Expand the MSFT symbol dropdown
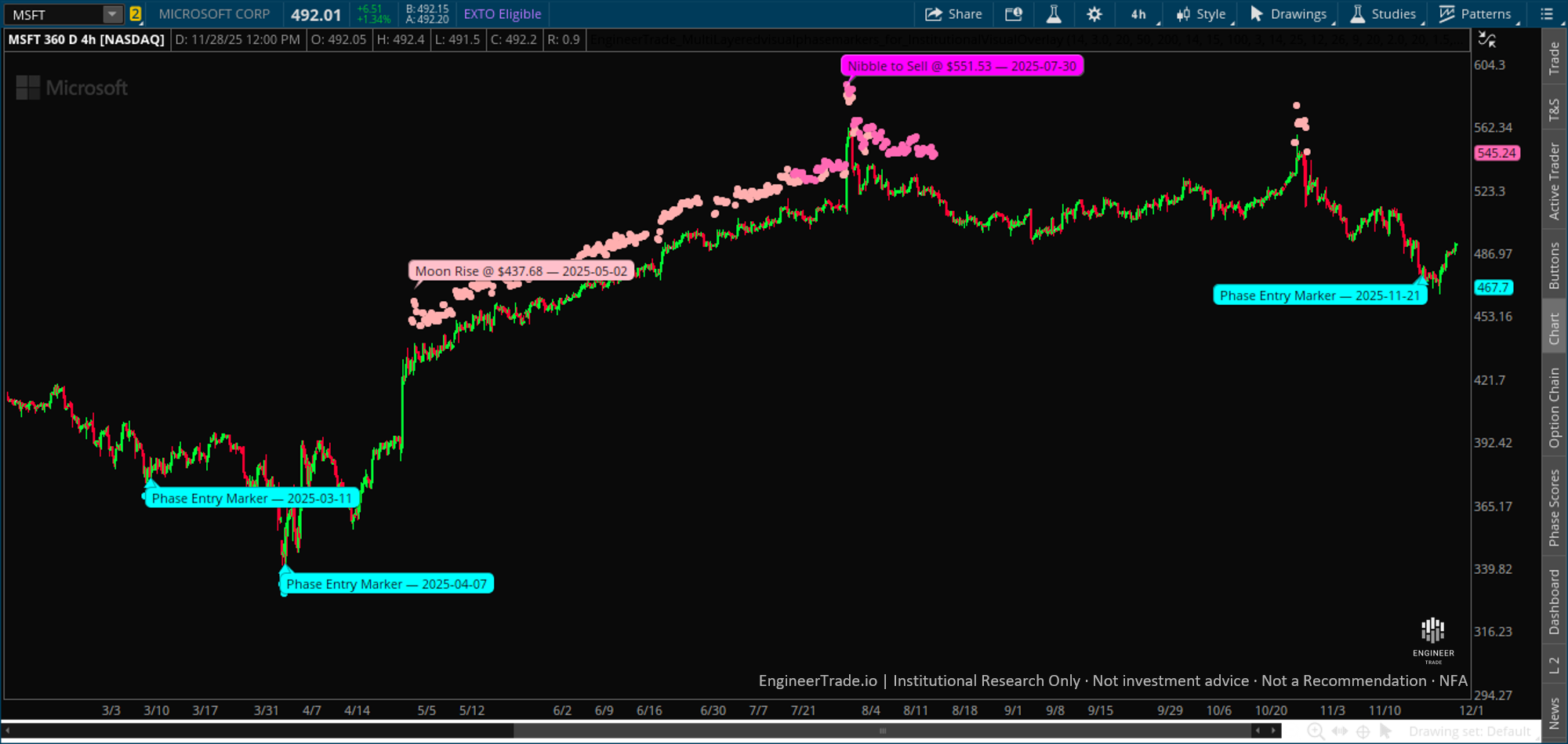The image size is (1568, 744). point(113,13)
